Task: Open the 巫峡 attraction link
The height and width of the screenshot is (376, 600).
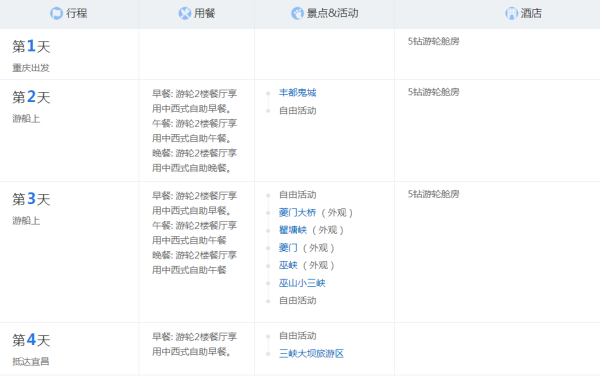Action: coord(288,265)
